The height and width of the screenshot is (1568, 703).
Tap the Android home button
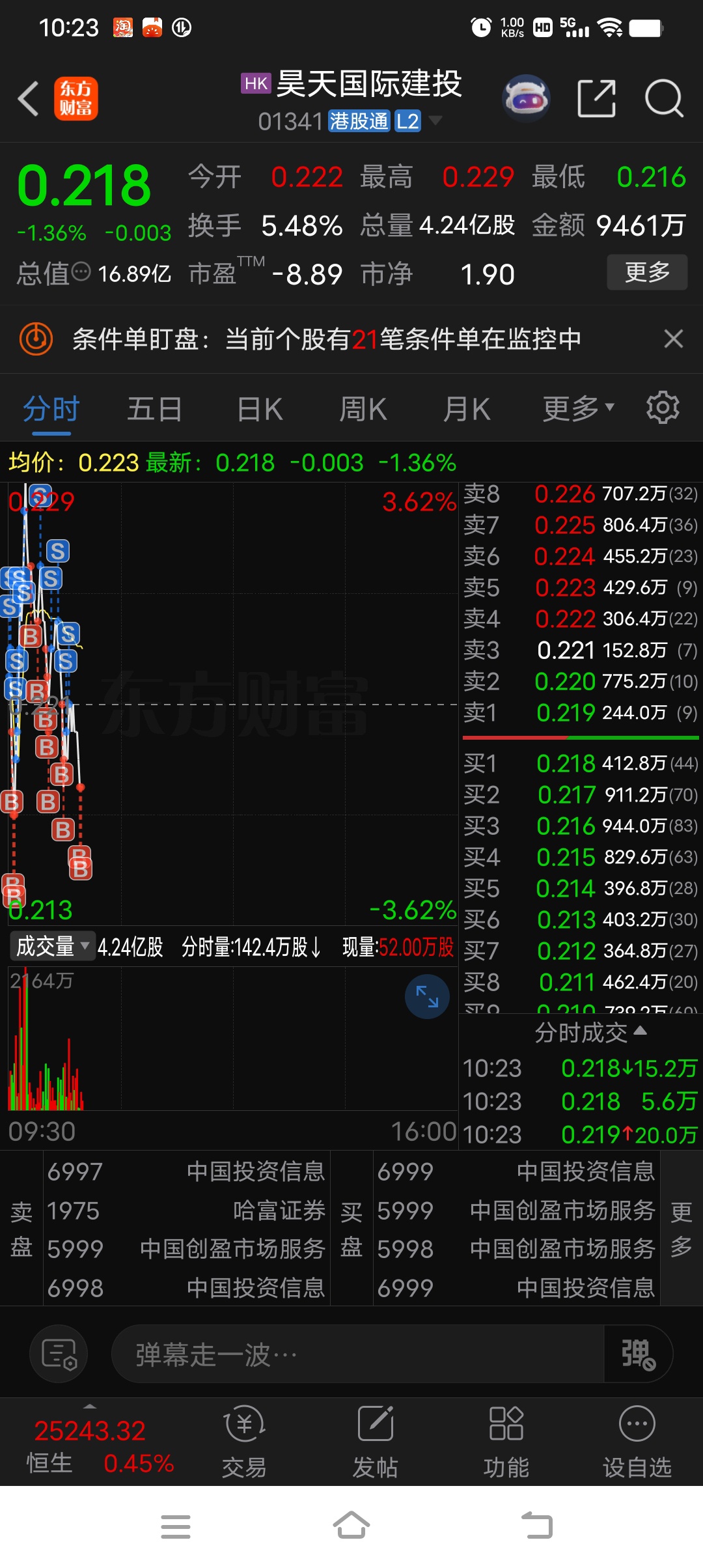(x=351, y=1525)
